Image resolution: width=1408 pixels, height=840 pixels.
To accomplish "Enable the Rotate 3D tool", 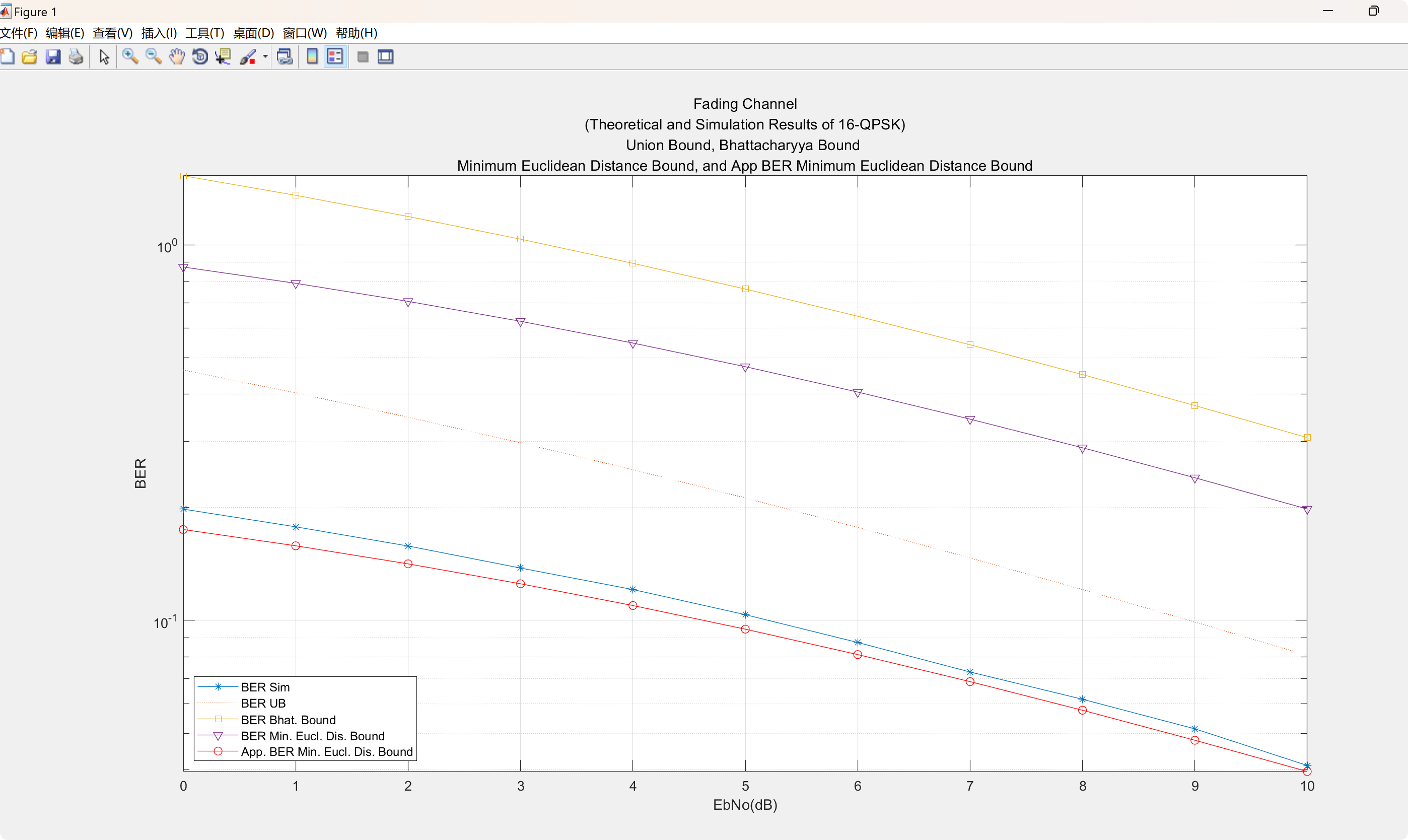I will pos(200,56).
